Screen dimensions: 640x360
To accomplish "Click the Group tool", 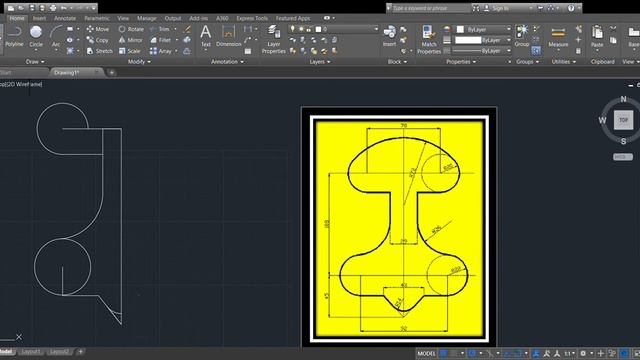I will tap(522, 36).
